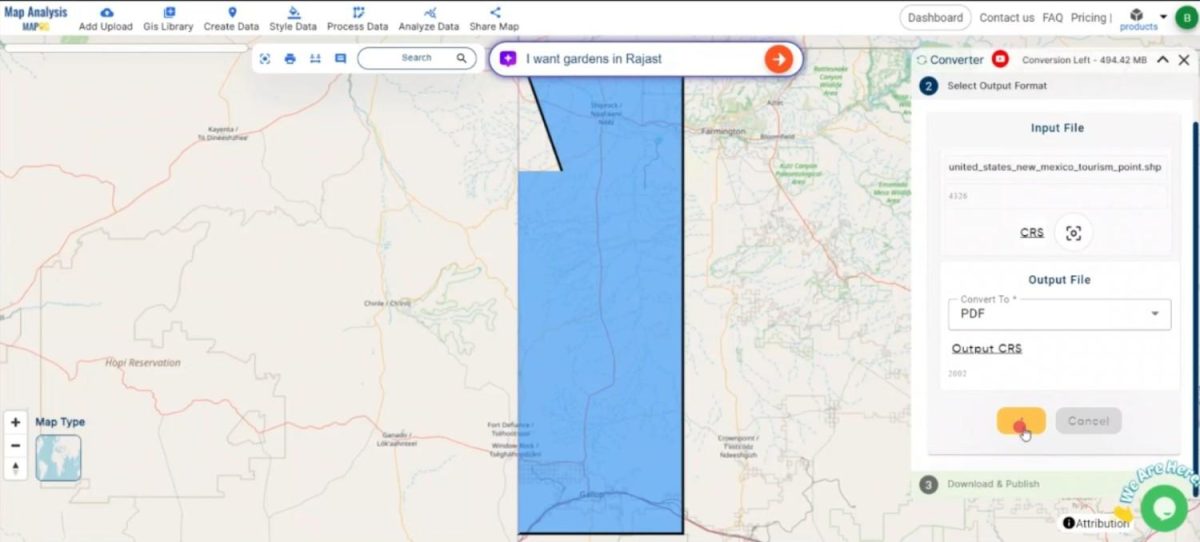Click the comment icon in map toolbar

[x=340, y=59]
